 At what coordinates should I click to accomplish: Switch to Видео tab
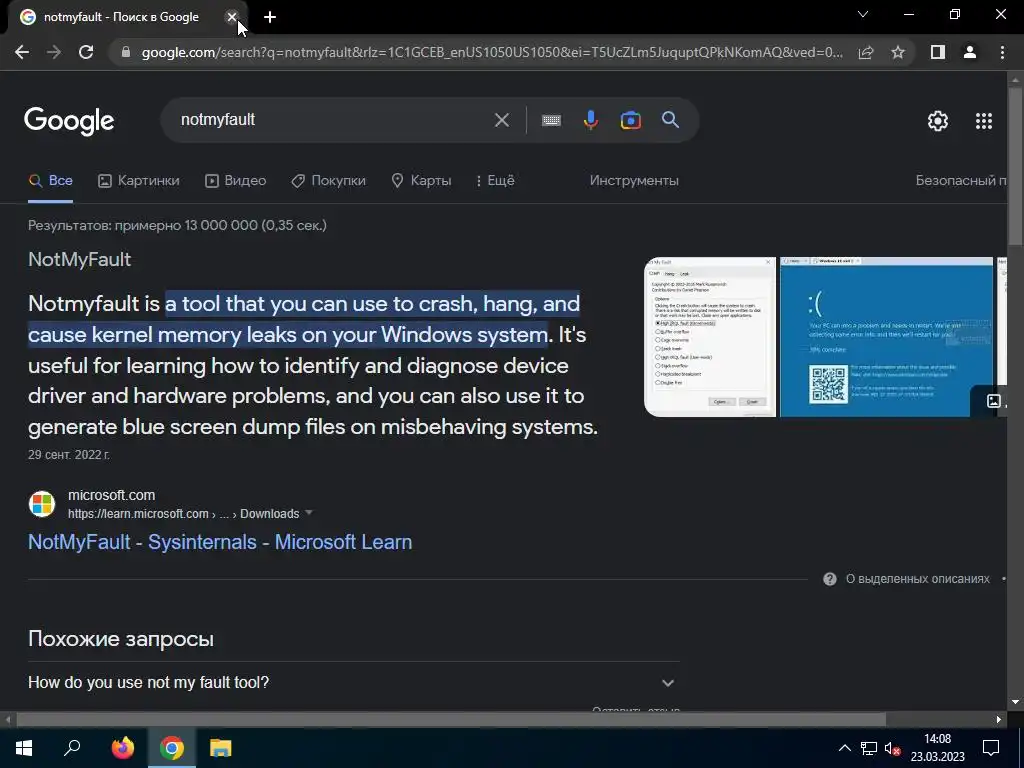point(235,181)
